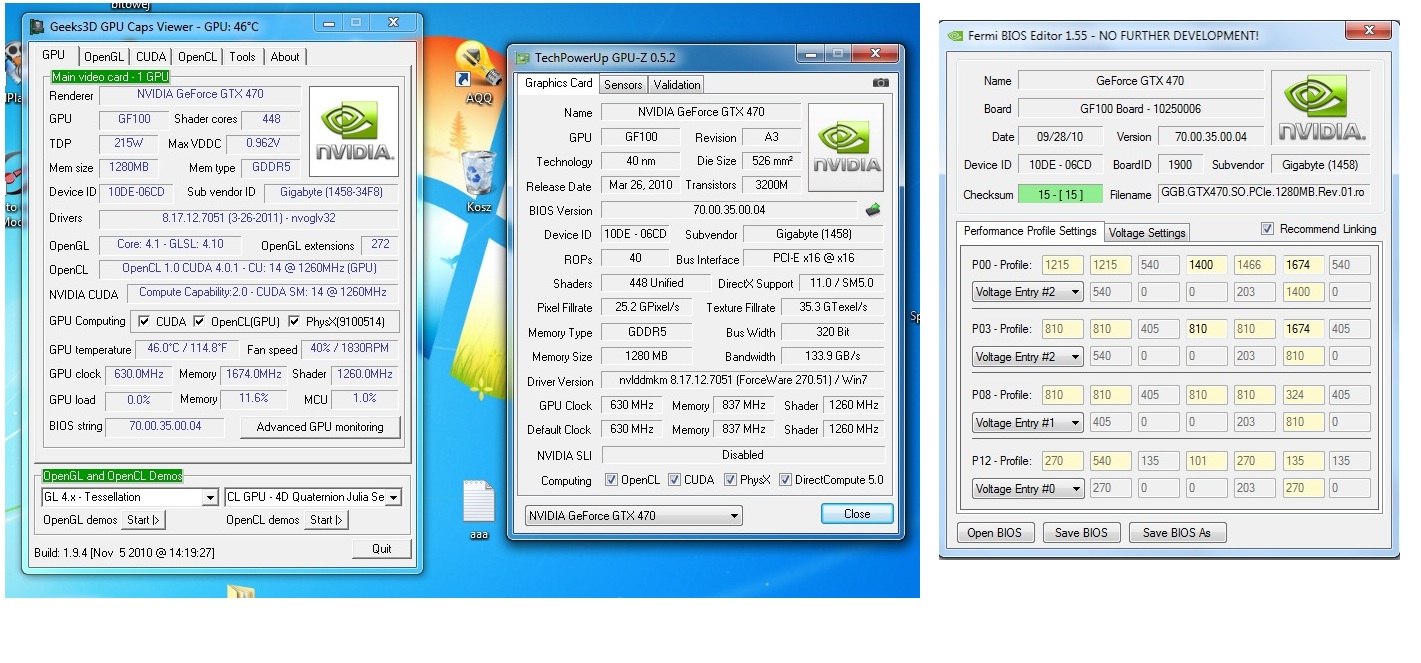
Task: Switch to the CUDA tab in GPU Caps Viewer
Action: tap(151, 57)
